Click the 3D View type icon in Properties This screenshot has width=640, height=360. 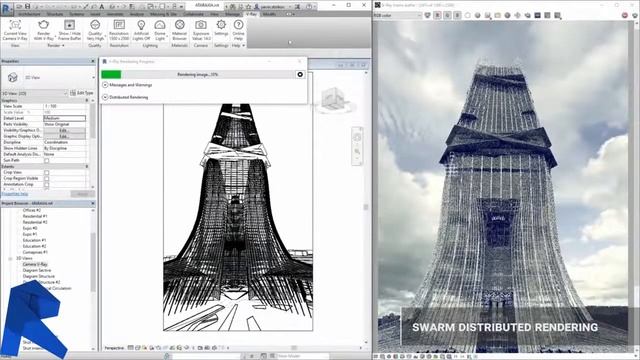[x=13, y=77]
